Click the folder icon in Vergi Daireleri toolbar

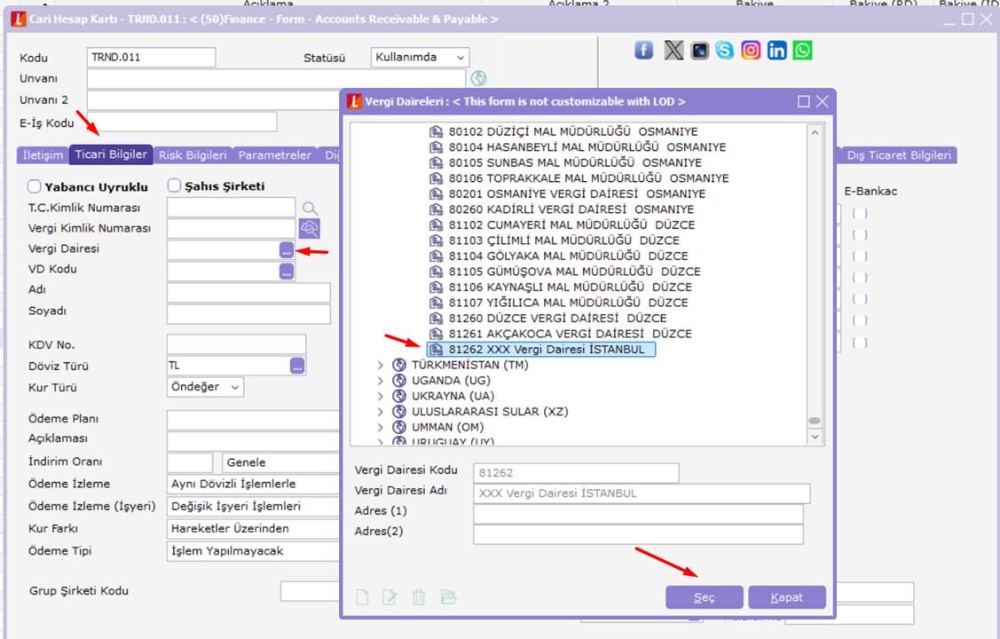click(x=448, y=597)
